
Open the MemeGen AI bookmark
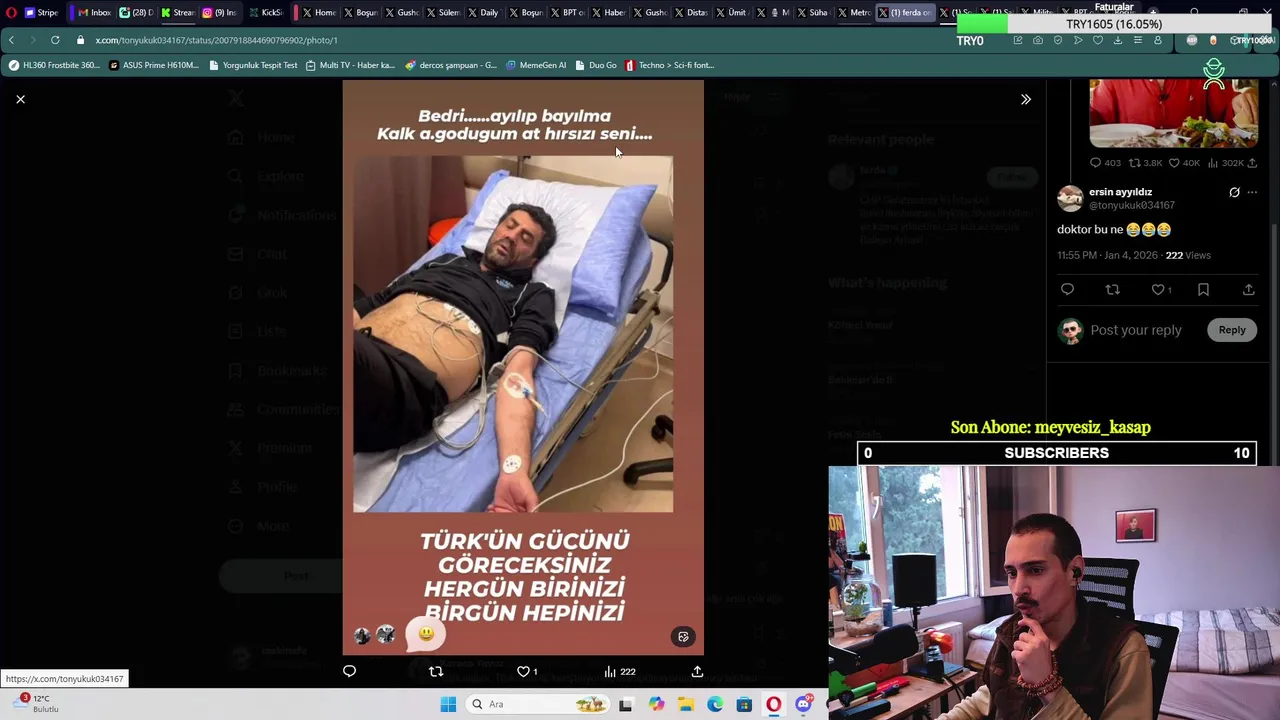pyautogui.click(x=536, y=65)
